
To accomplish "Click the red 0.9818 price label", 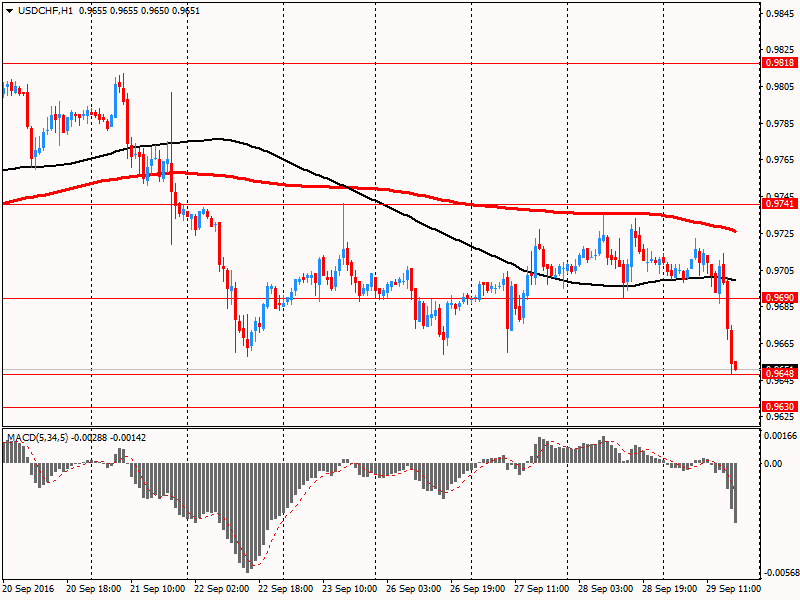I will pos(779,62).
